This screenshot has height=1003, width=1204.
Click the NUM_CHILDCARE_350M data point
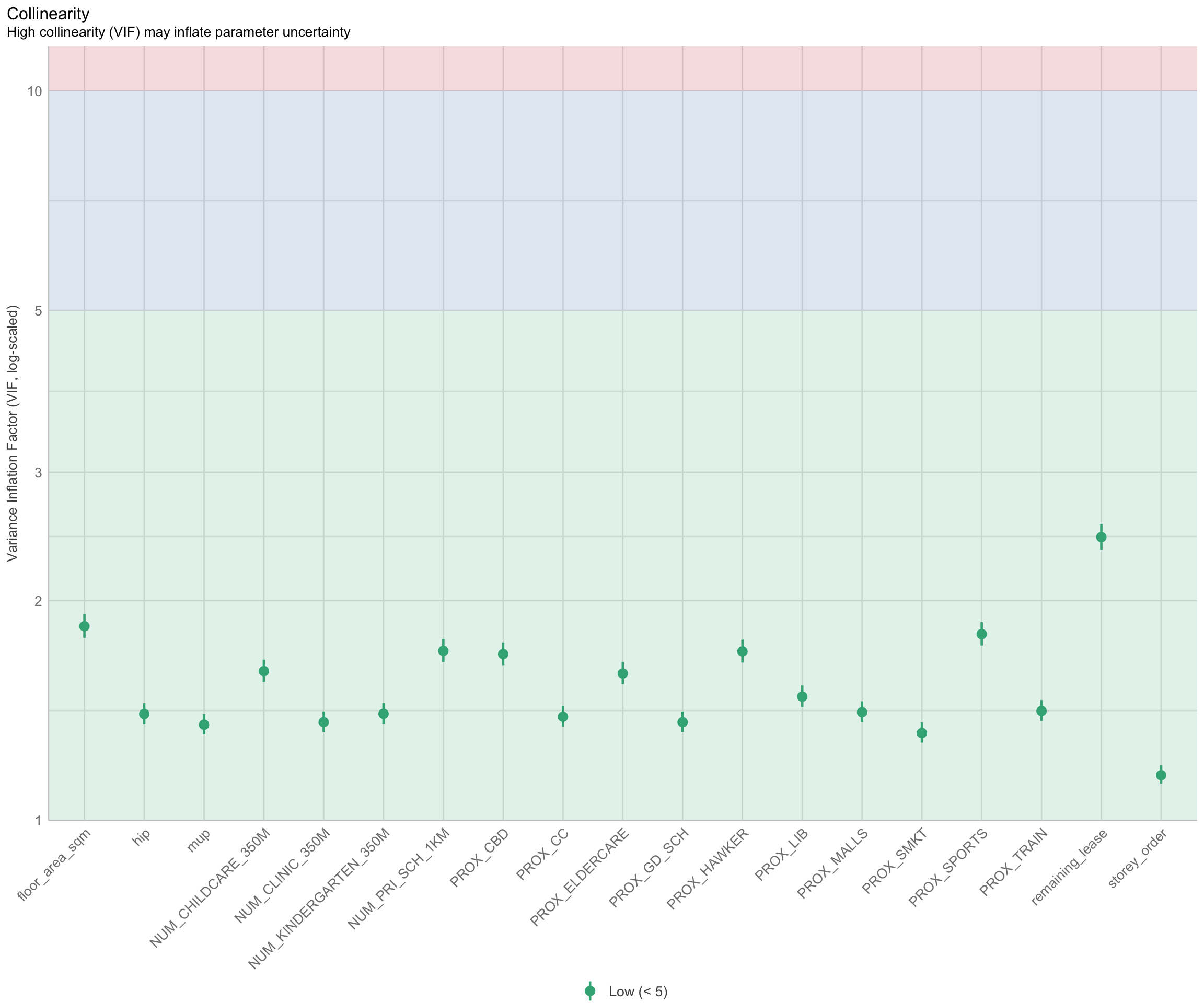click(264, 671)
